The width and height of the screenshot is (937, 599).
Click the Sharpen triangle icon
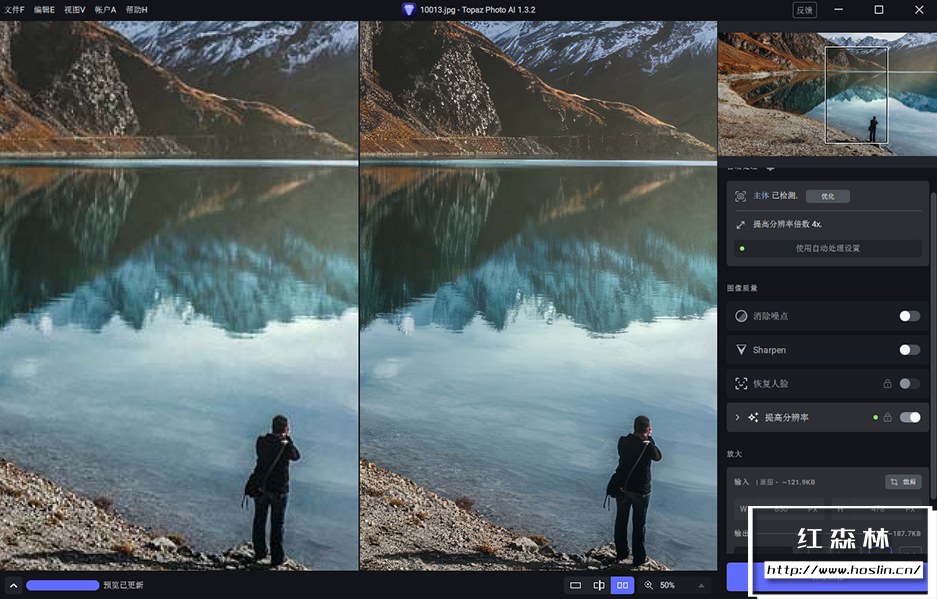[741, 350]
